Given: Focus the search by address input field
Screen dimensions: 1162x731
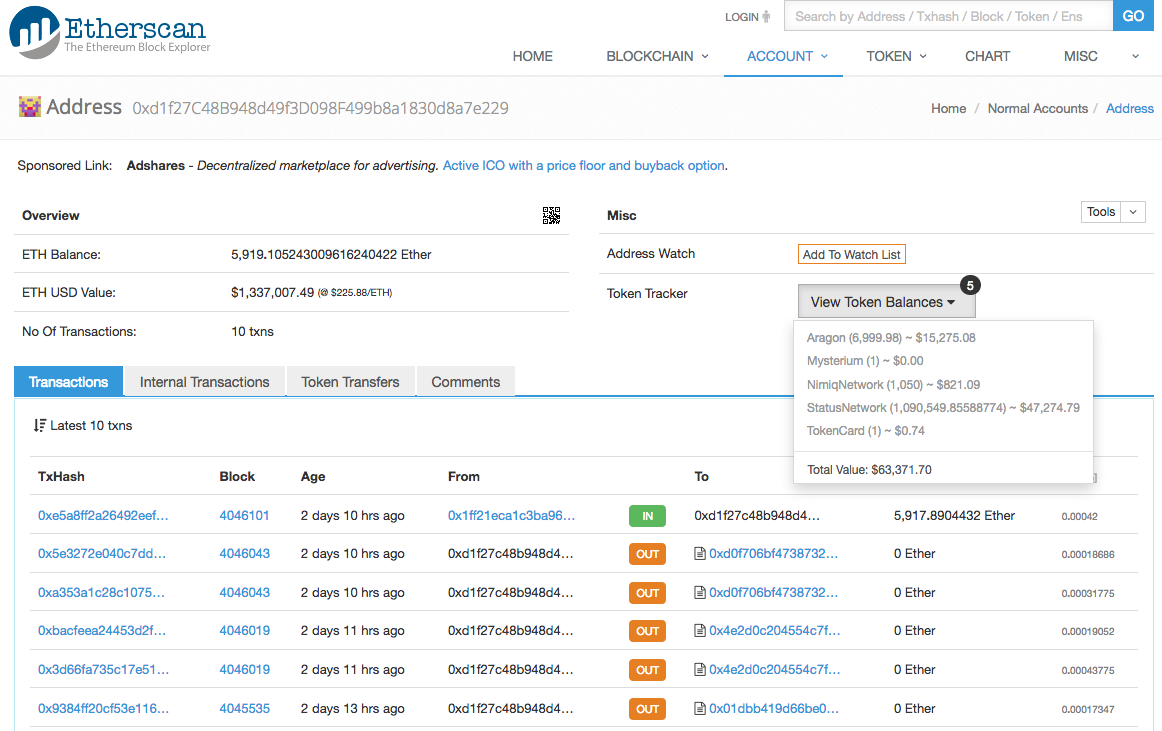Looking at the screenshot, I should pyautogui.click(x=948, y=16).
